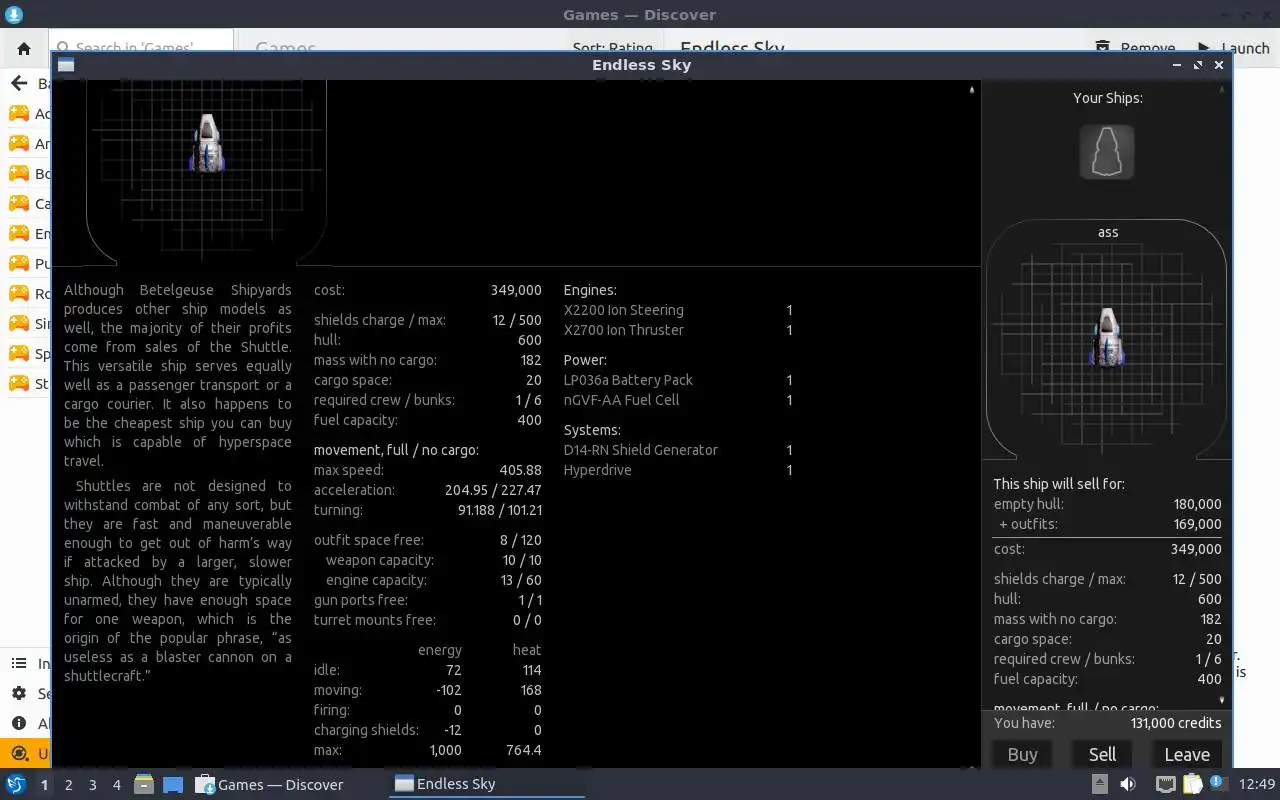Click the scroll-up arrow of the shipyard list
This screenshot has width=1280, height=800.
coord(971,90)
